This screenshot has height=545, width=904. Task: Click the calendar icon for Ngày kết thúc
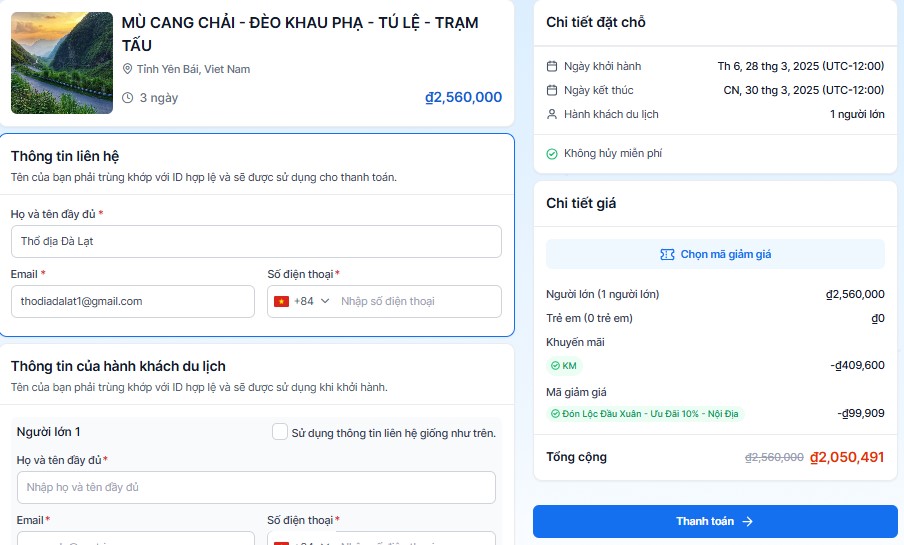tap(552, 90)
